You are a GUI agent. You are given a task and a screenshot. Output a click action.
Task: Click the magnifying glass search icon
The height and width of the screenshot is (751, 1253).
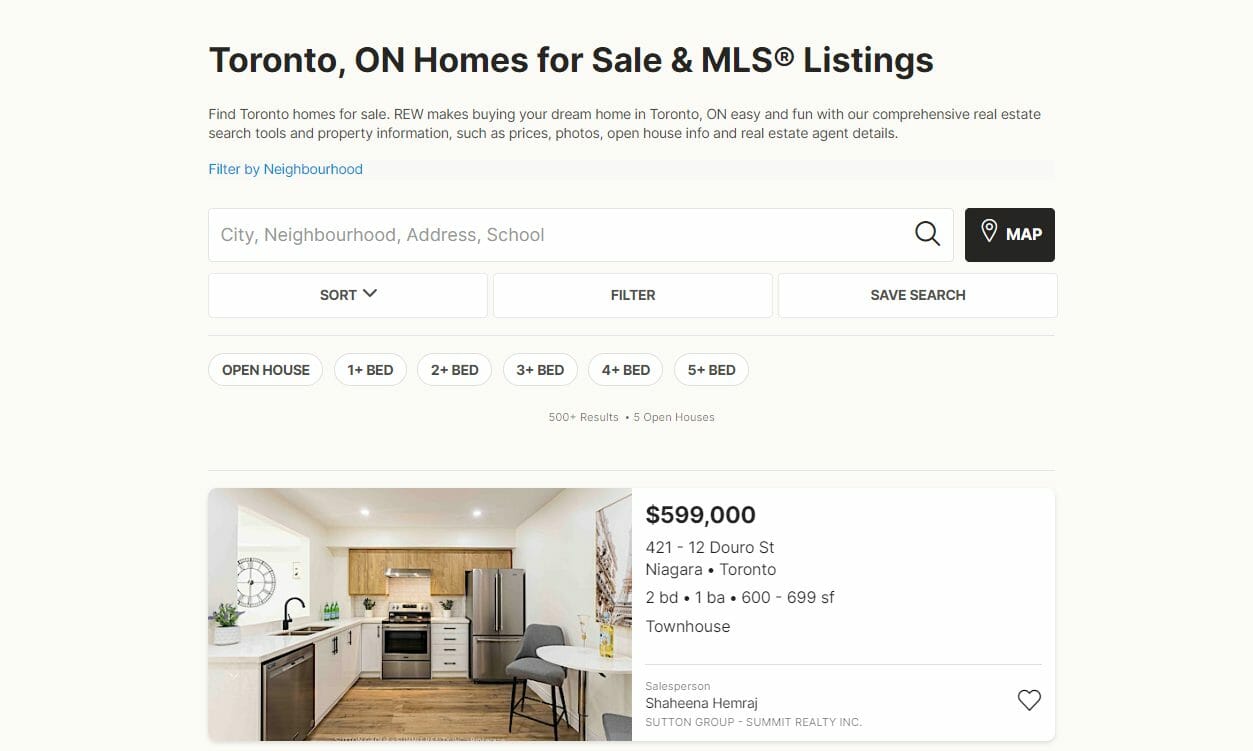tap(927, 234)
